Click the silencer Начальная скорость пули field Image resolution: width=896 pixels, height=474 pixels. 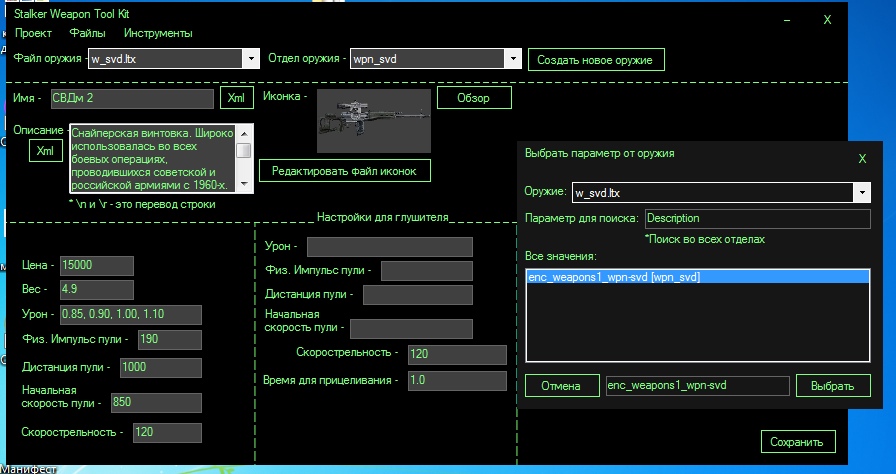[x=411, y=329]
